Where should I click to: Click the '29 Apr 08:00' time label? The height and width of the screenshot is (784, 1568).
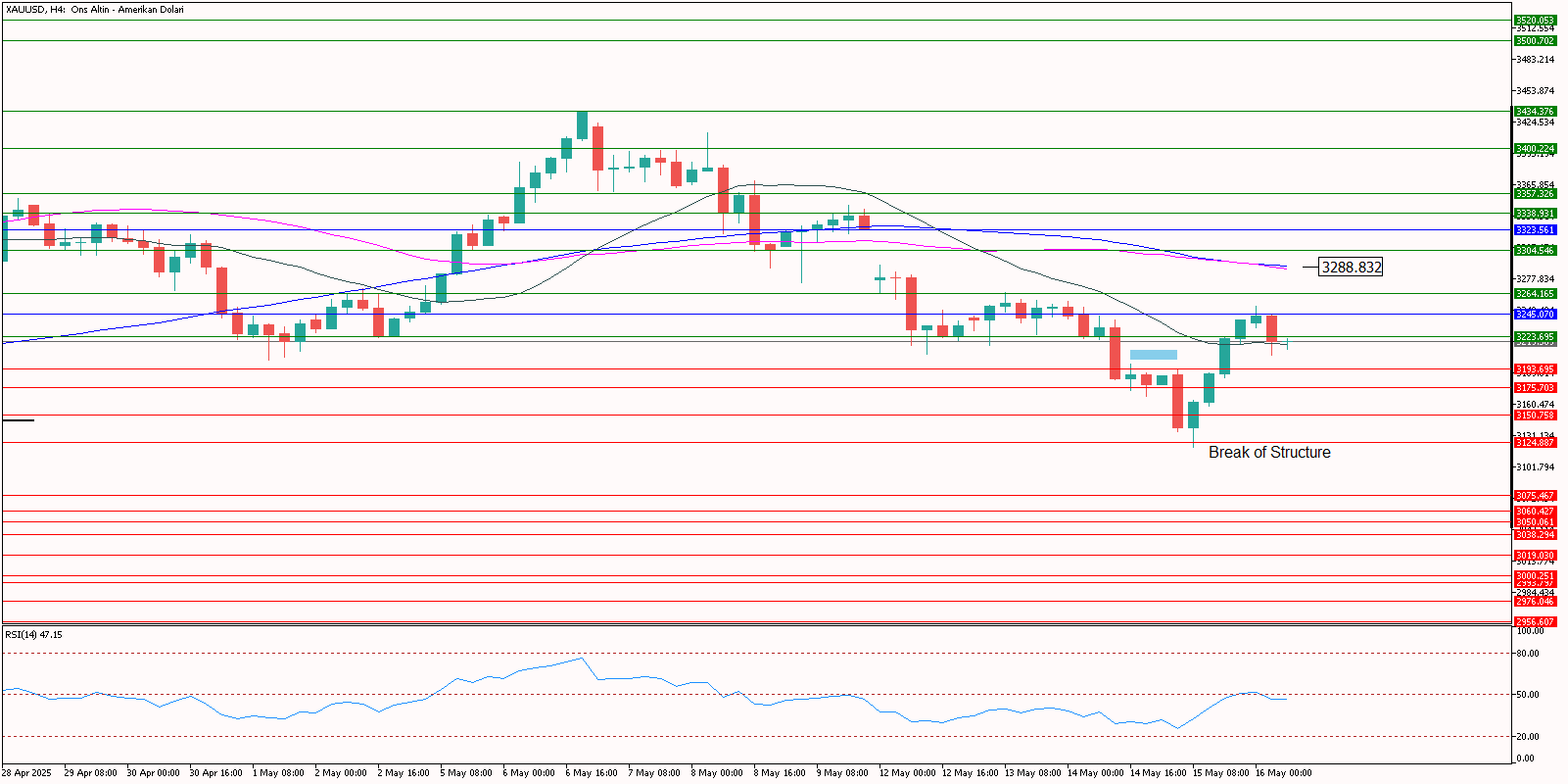90,772
